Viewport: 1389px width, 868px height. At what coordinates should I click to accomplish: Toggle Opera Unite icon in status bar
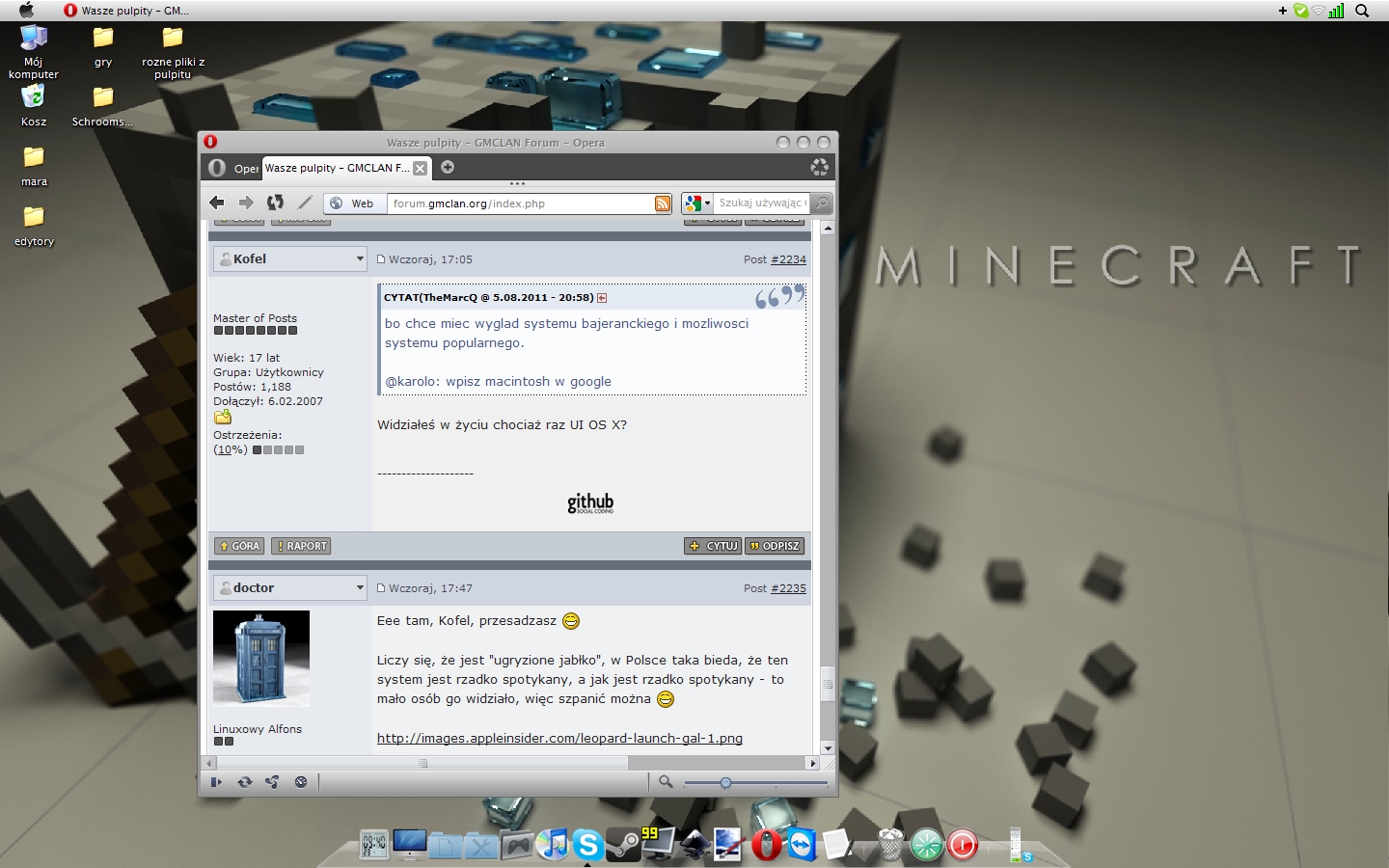(273, 782)
